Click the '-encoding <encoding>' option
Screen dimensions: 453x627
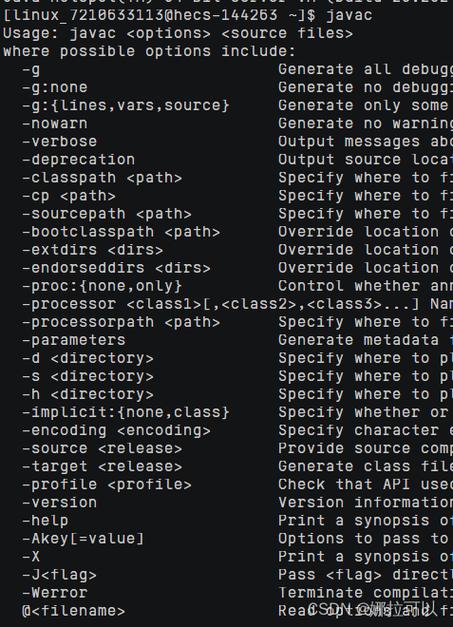[116, 430]
